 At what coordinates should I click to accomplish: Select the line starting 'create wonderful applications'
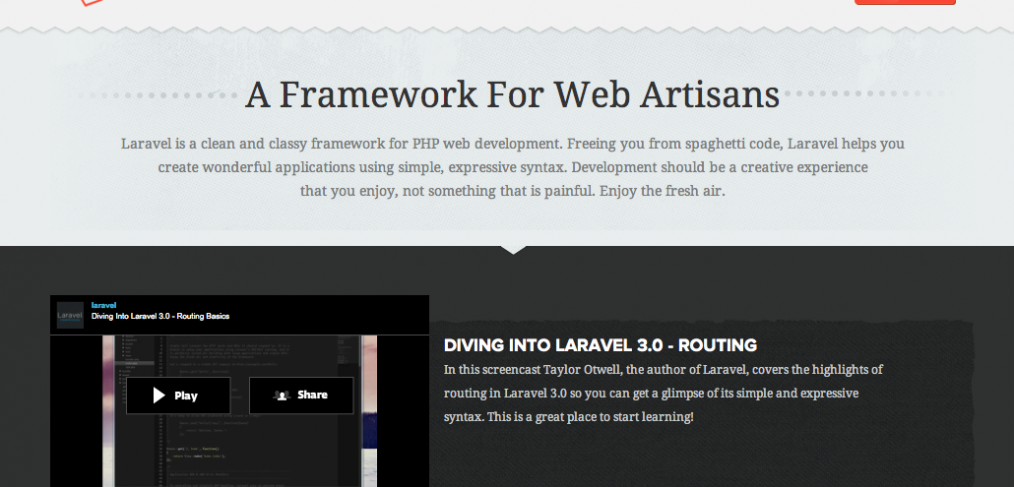512,168
